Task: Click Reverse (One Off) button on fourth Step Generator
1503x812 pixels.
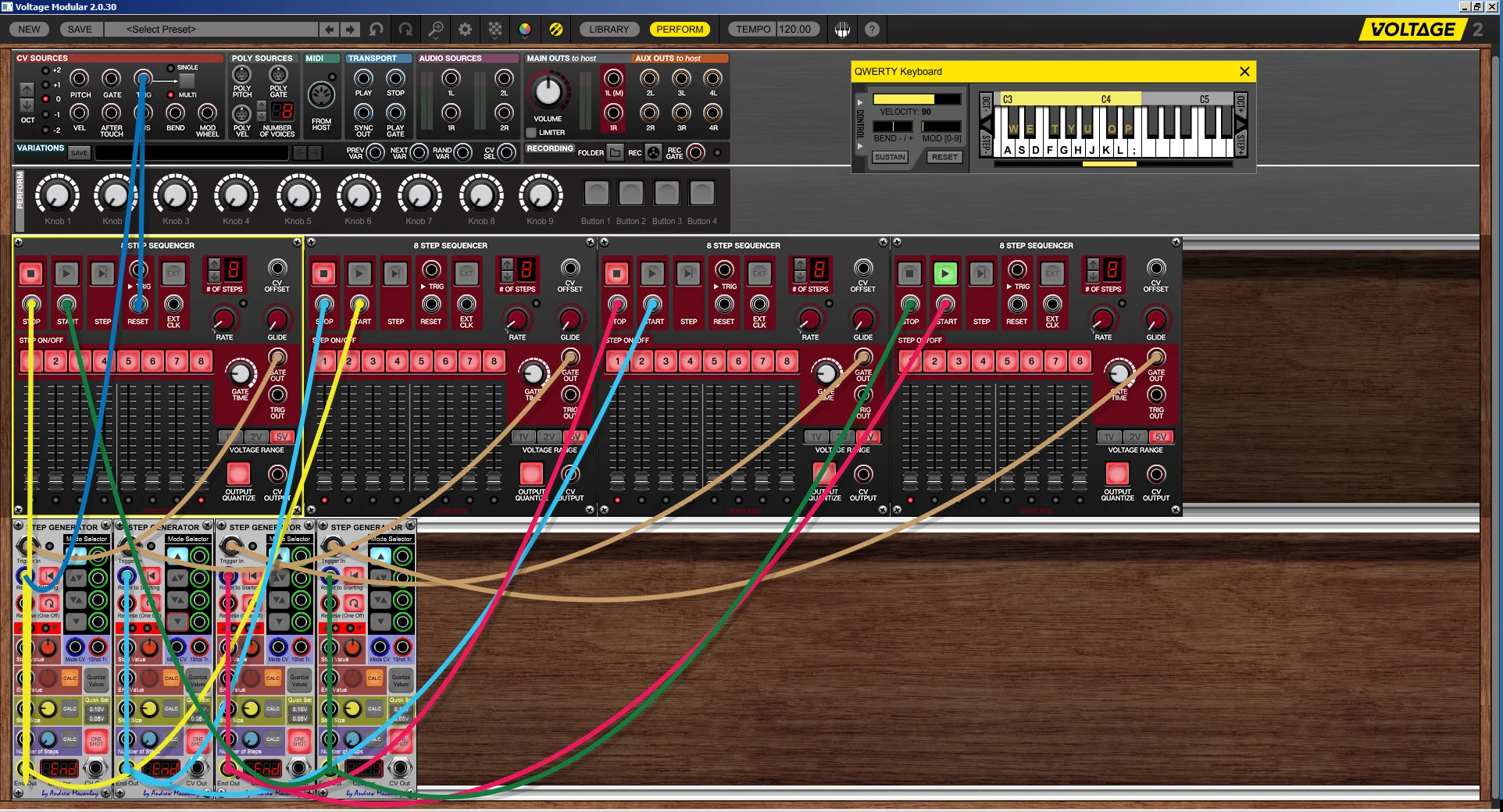Action: [x=354, y=603]
